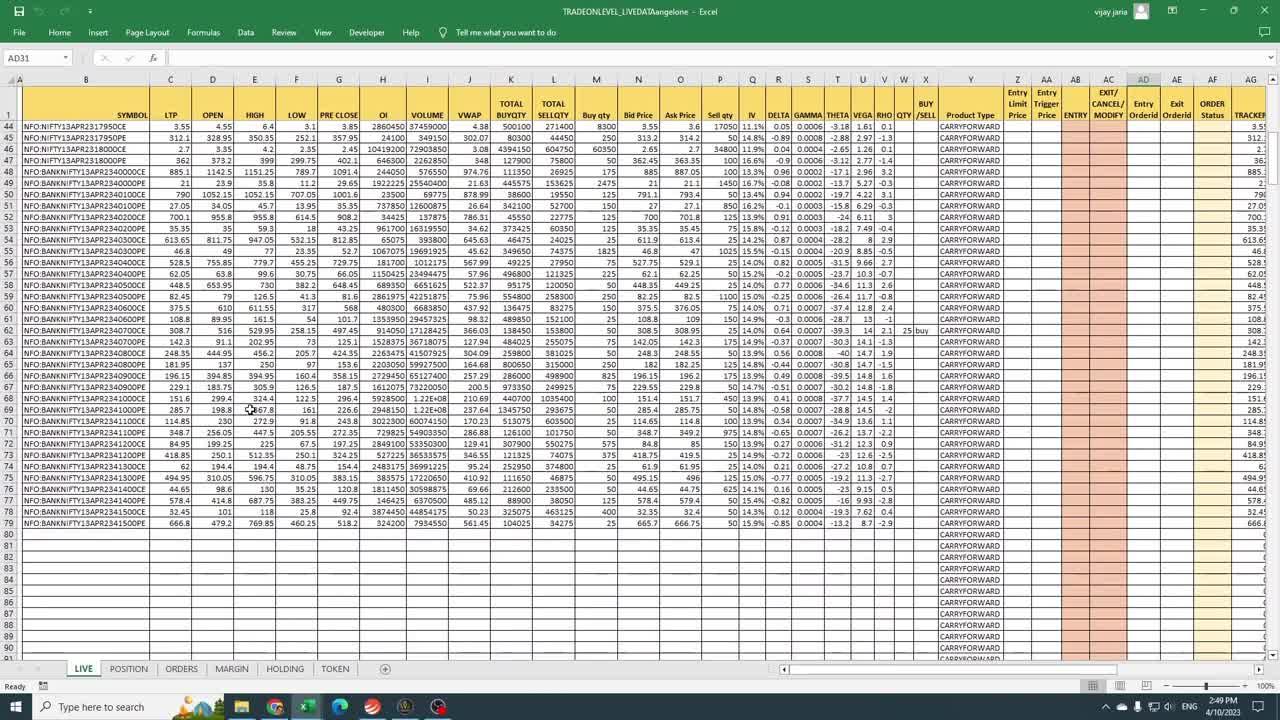Save the workbook with the save icon
The image size is (1280, 720).
point(17,11)
